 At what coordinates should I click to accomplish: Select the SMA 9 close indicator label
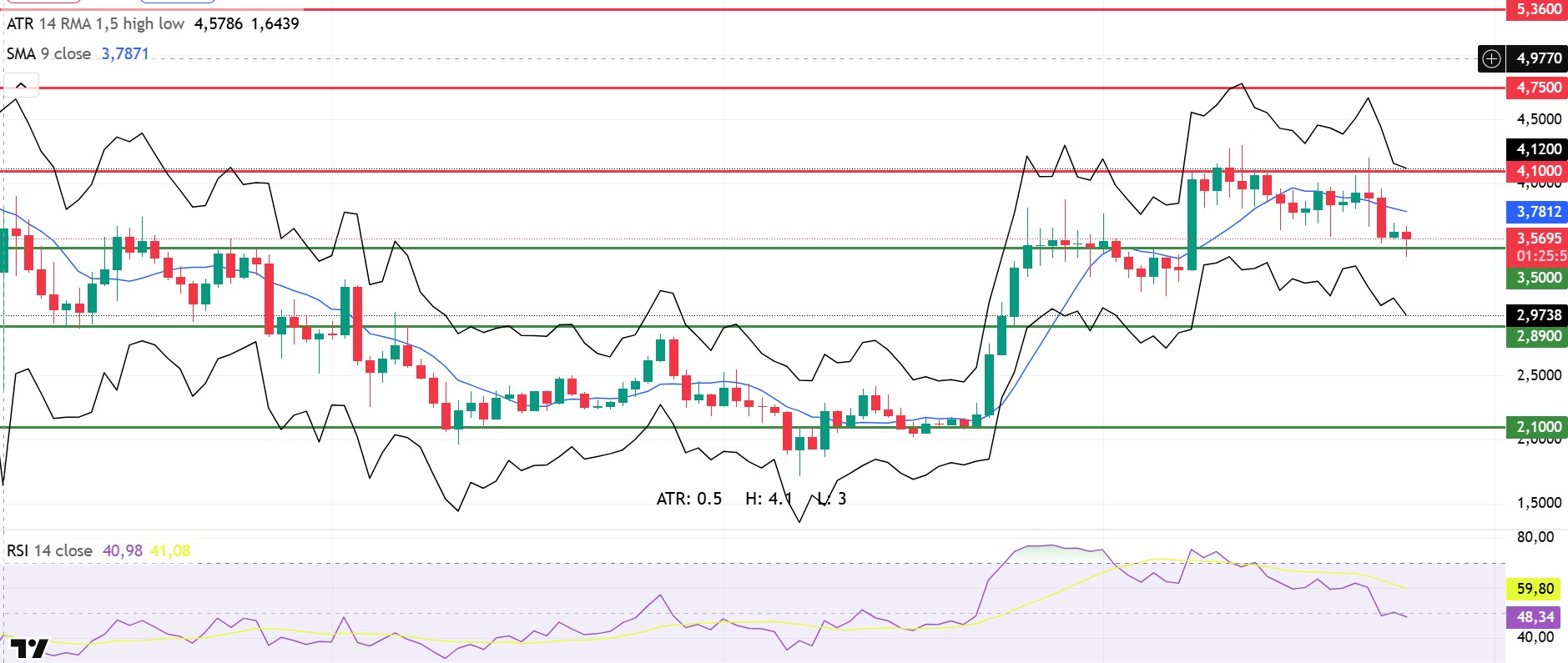48,53
